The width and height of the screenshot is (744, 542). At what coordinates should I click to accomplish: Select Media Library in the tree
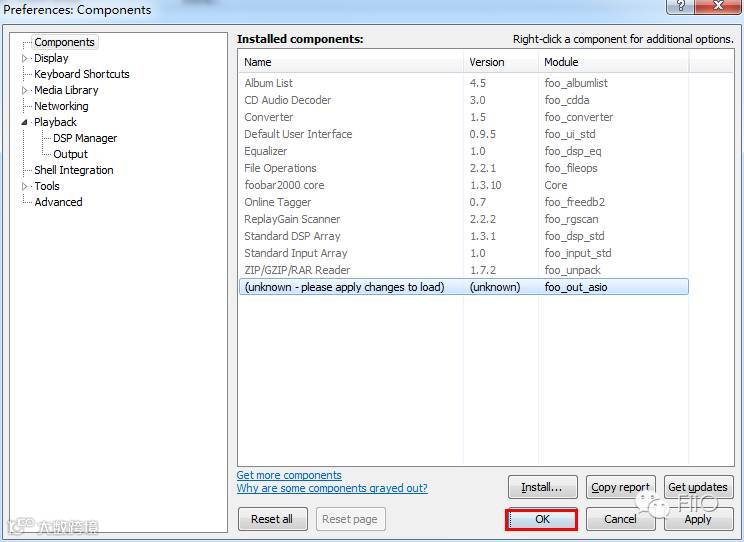(66, 90)
